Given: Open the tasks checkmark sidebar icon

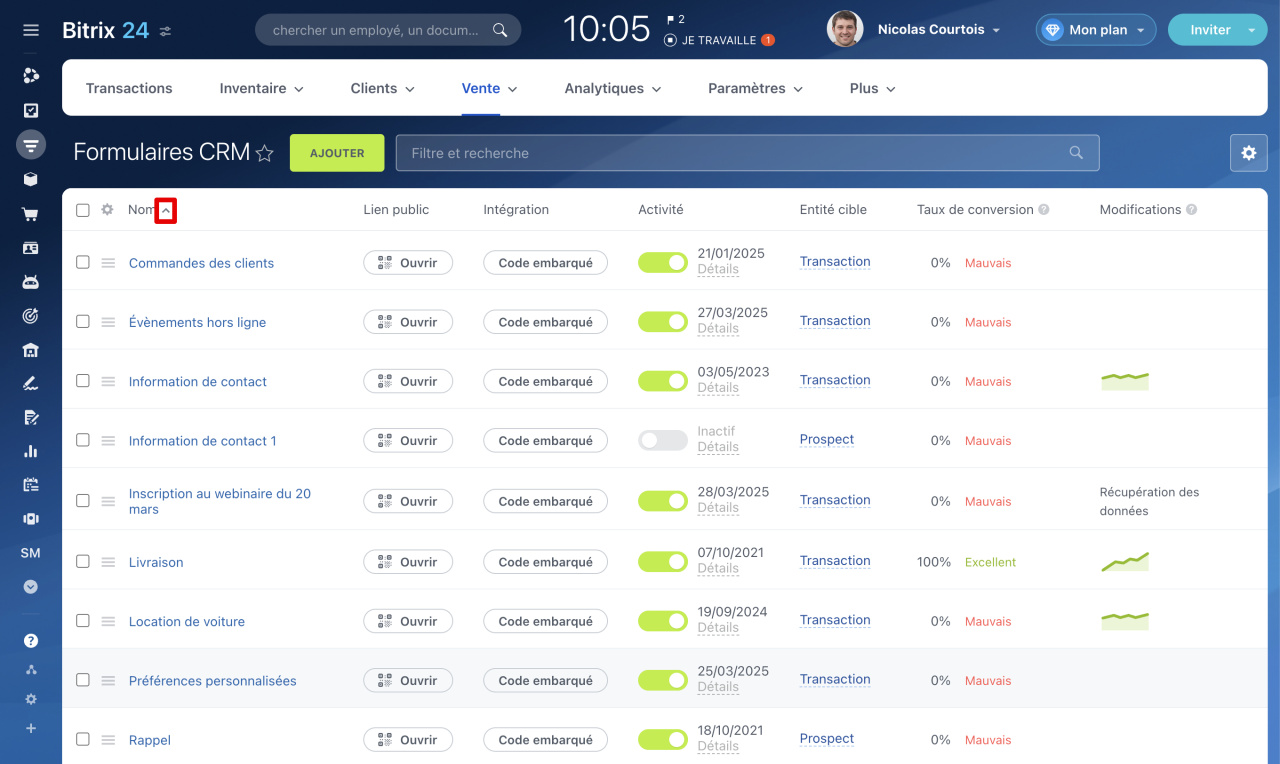Looking at the screenshot, I should coord(31,110).
